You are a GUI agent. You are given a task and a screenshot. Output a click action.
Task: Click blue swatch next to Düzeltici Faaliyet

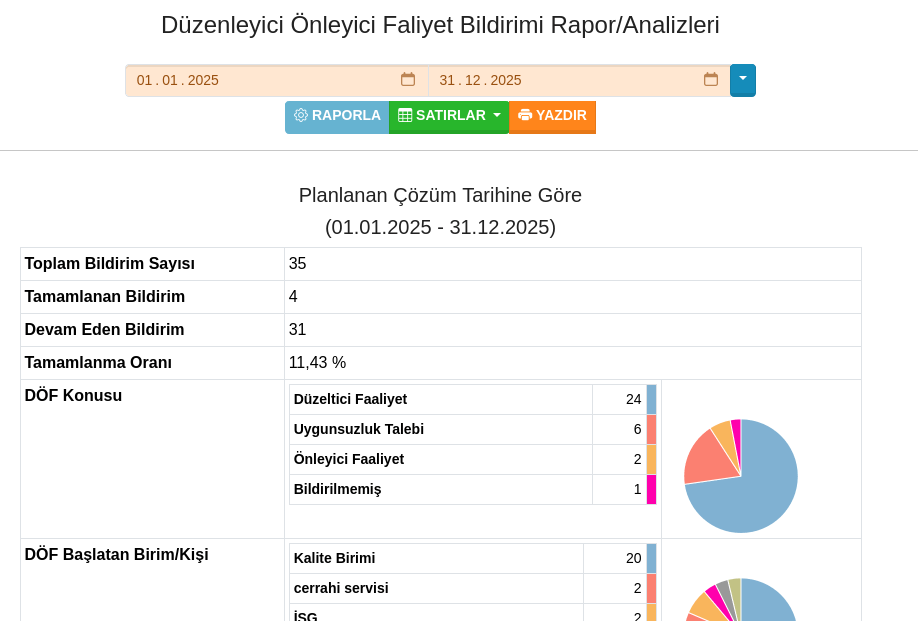pos(651,399)
